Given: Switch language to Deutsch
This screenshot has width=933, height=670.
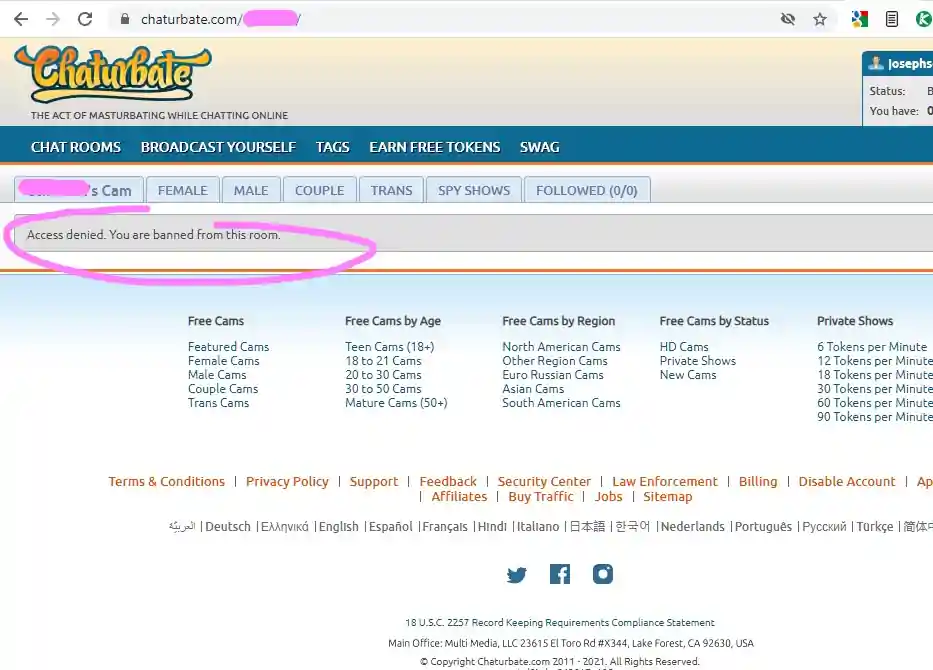Looking at the screenshot, I should (x=228, y=527).
